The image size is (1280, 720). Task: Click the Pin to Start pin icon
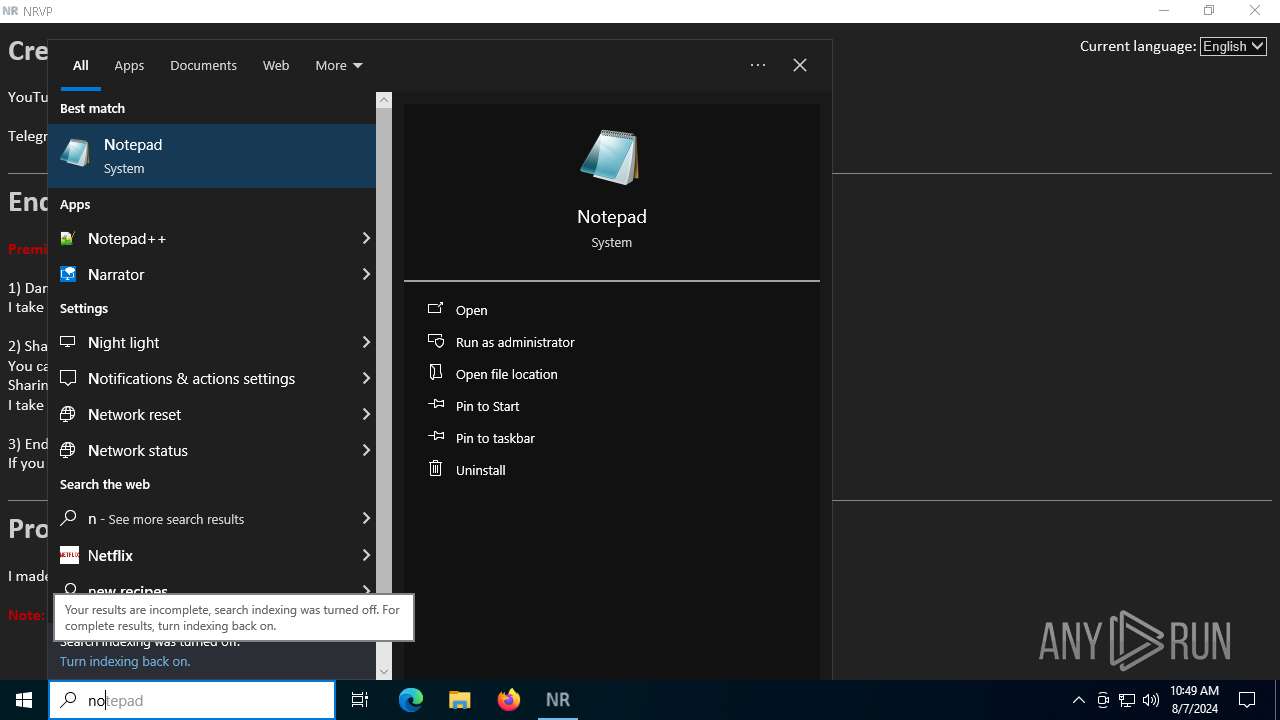click(435, 405)
